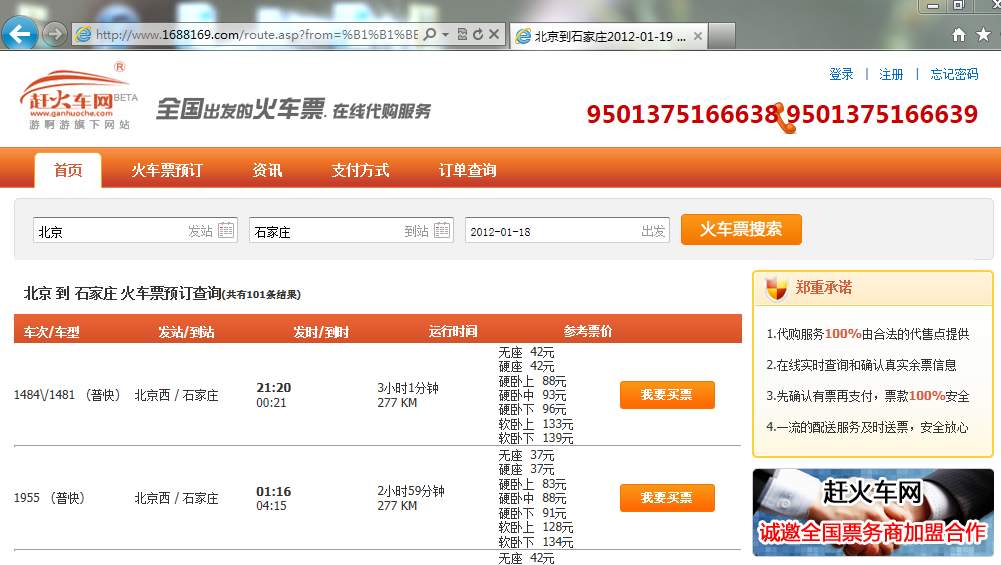Open the station picker icon beside 到站
This screenshot has height=565, width=1001.
442,231
